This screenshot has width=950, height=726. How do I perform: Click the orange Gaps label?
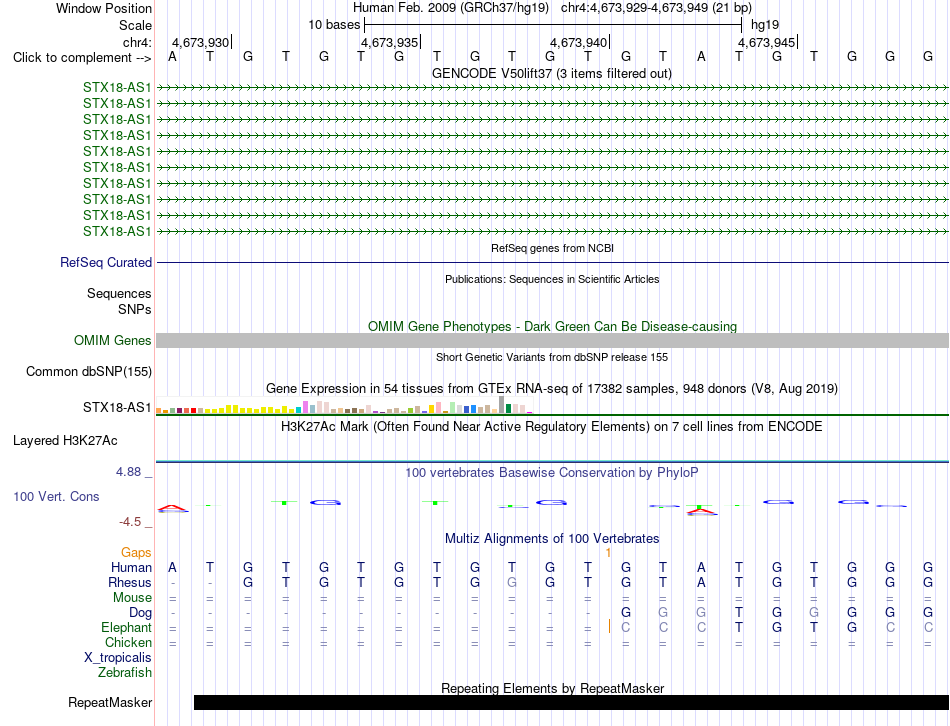136,552
